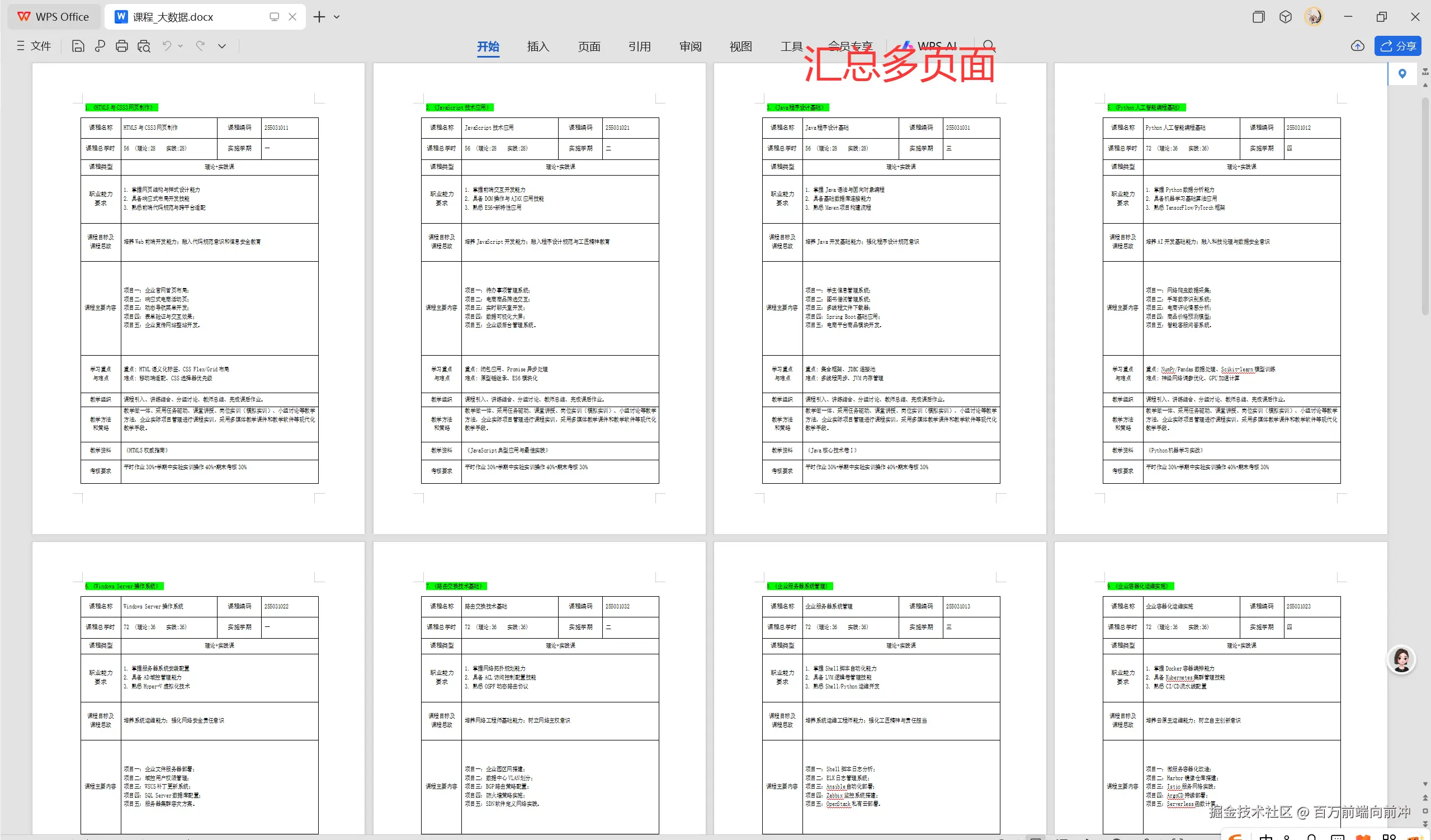Switch to the 插入 ribbon tab
1431x840 pixels.
pyautogui.click(x=538, y=46)
